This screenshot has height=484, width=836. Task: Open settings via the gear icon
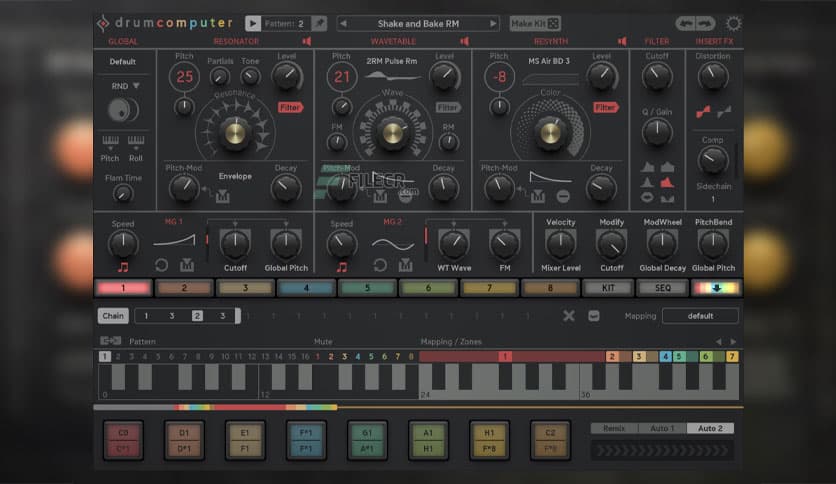coord(734,23)
